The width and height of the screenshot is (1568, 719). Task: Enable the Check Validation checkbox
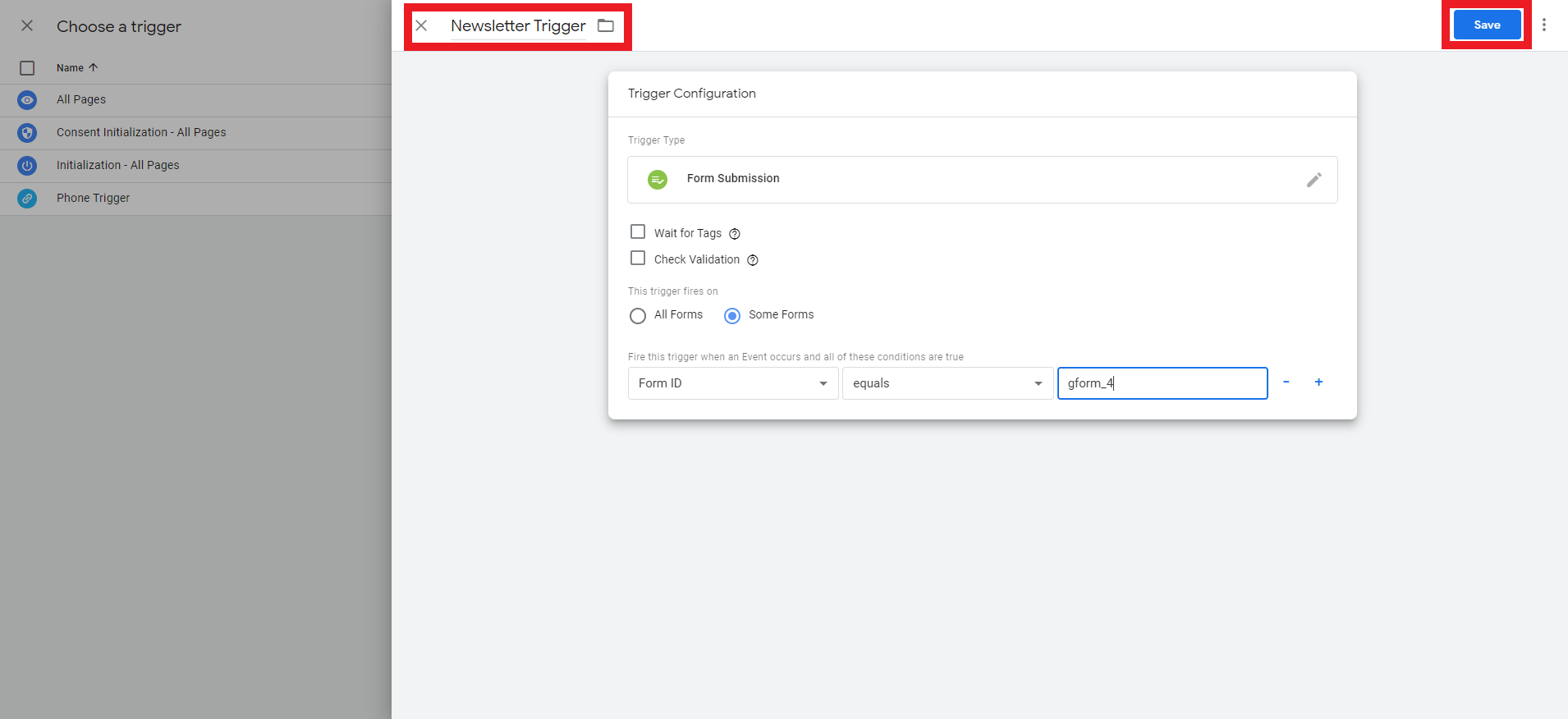click(x=638, y=259)
